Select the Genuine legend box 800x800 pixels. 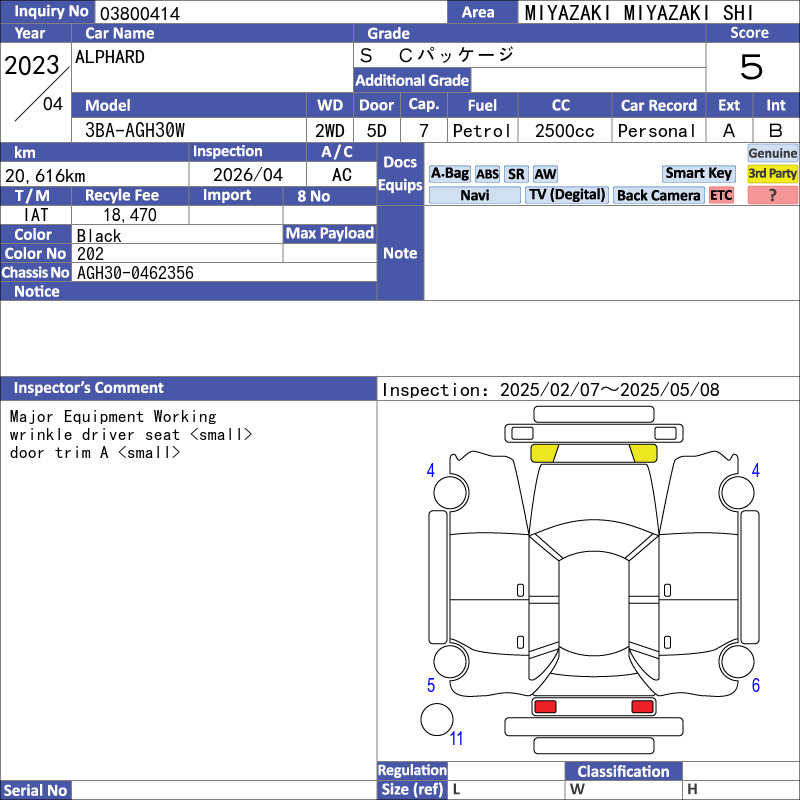[773, 153]
